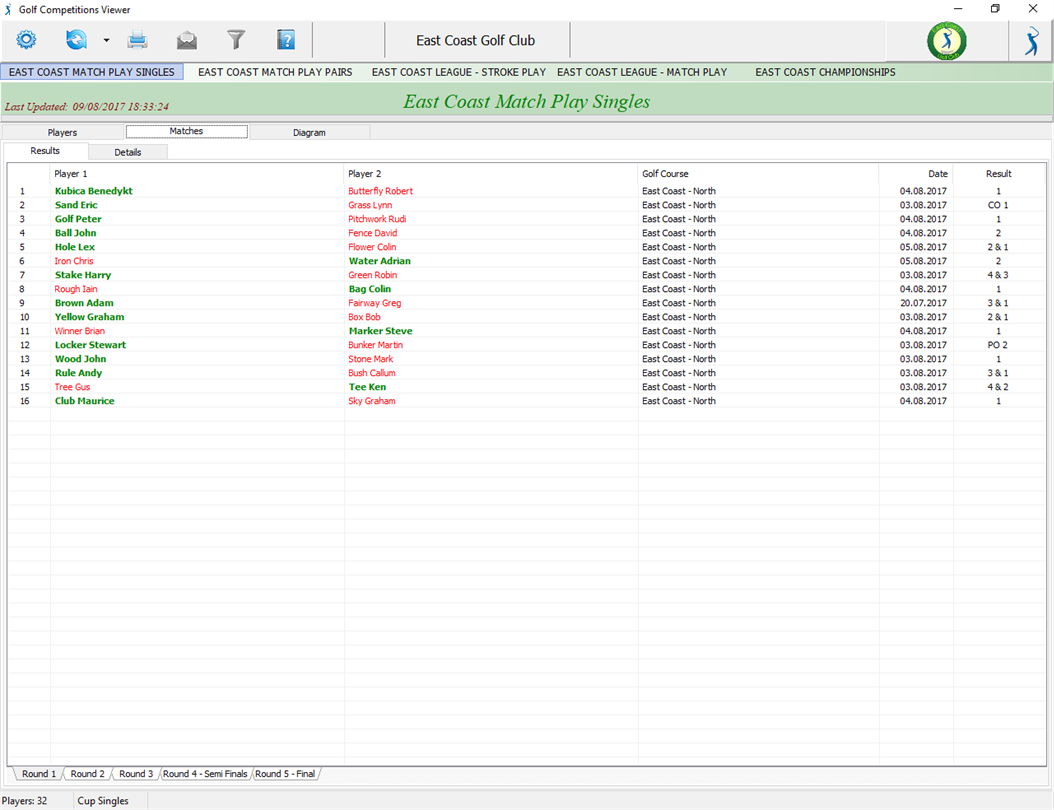
Task: Open the Players tab
Action: click(63, 132)
